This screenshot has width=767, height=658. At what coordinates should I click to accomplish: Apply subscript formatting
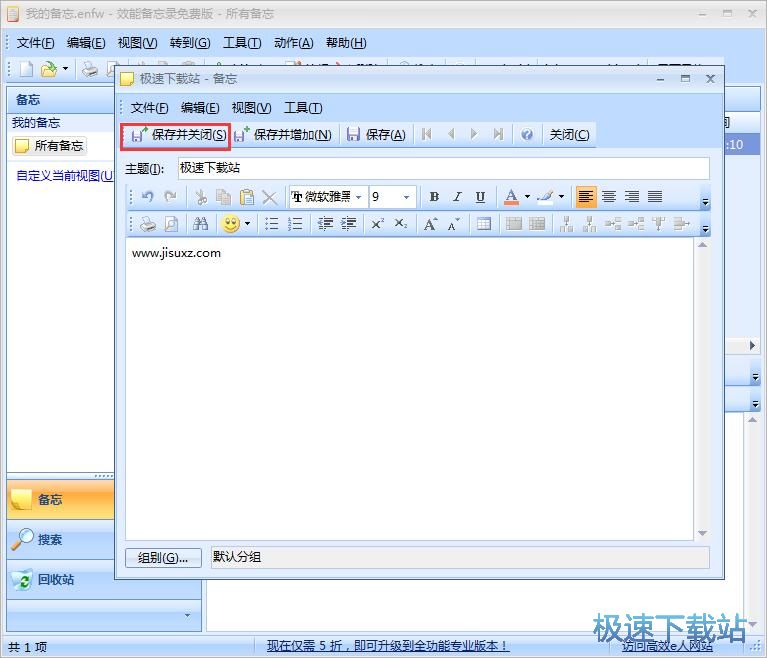coord(401,224)
